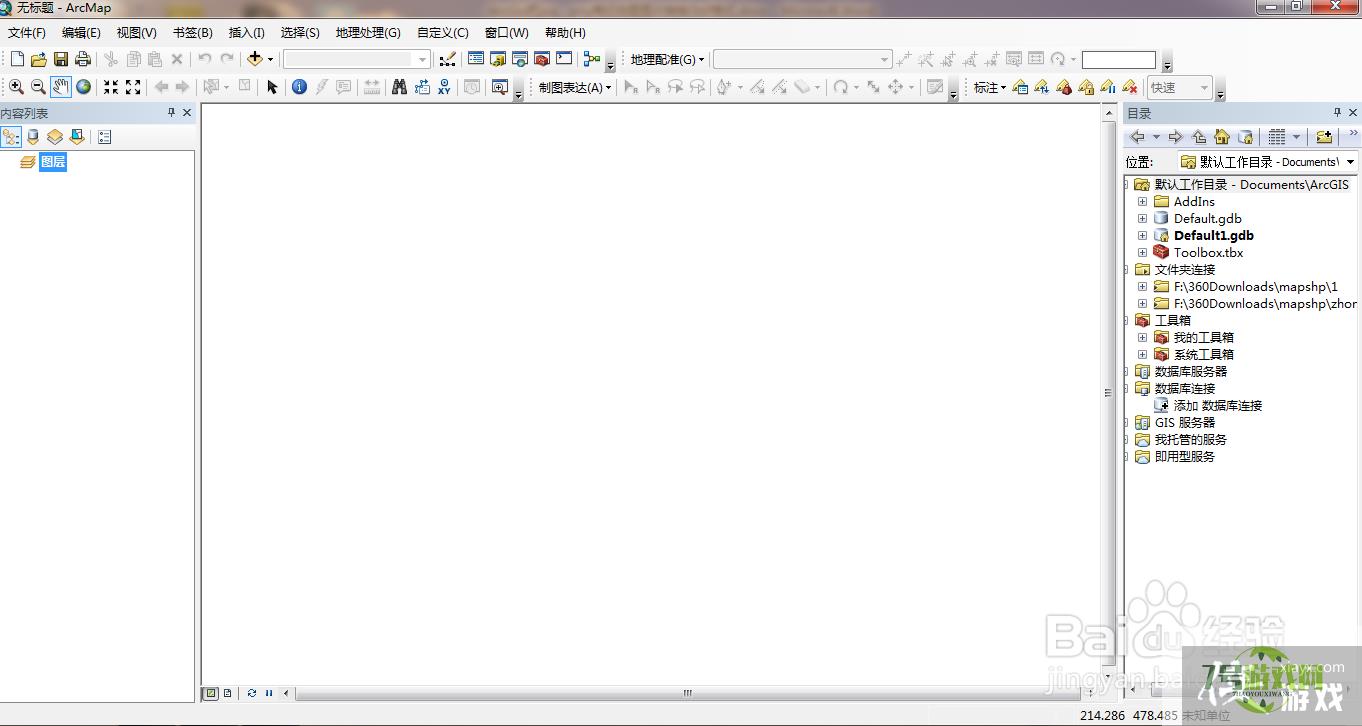Open the Georeferencing layer dropdown
The width and height of the screenshot is (1362, 726).
(884, 59)
